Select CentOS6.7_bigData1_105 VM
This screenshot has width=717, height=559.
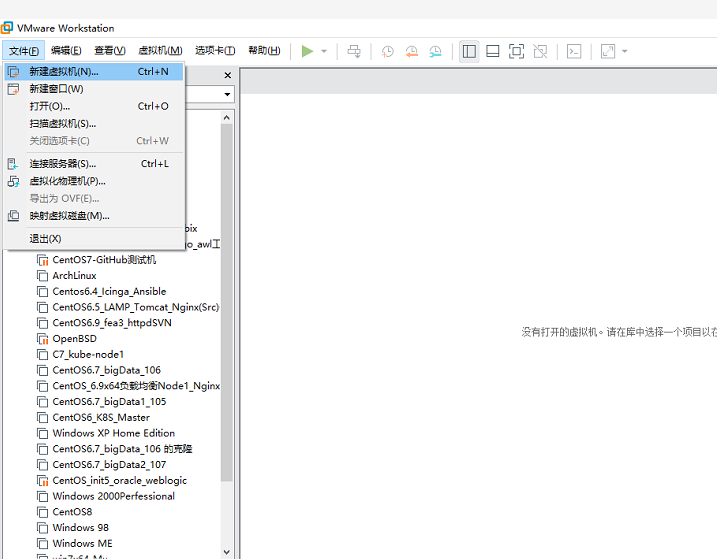click(x=109, y=402)
